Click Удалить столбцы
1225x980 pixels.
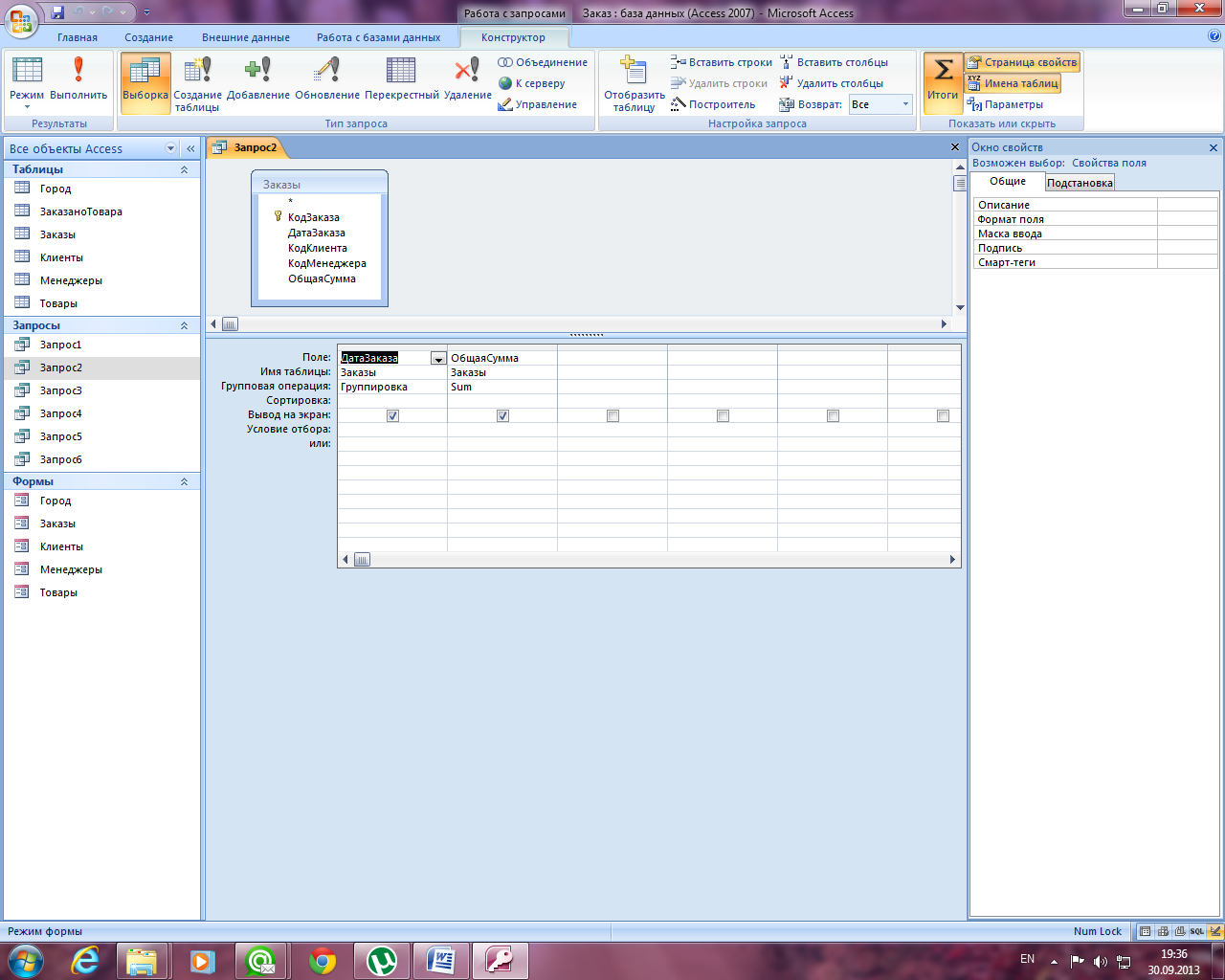pos(832,83)
